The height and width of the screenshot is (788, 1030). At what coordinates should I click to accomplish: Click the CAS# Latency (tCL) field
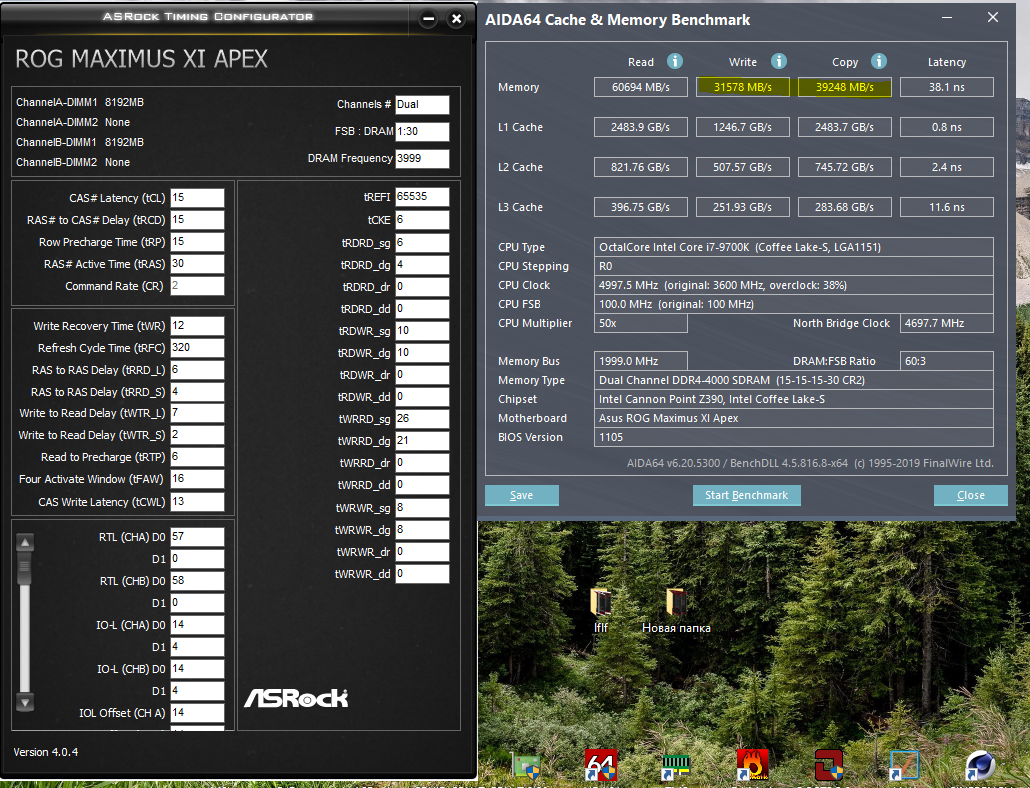tap(197, 198)
